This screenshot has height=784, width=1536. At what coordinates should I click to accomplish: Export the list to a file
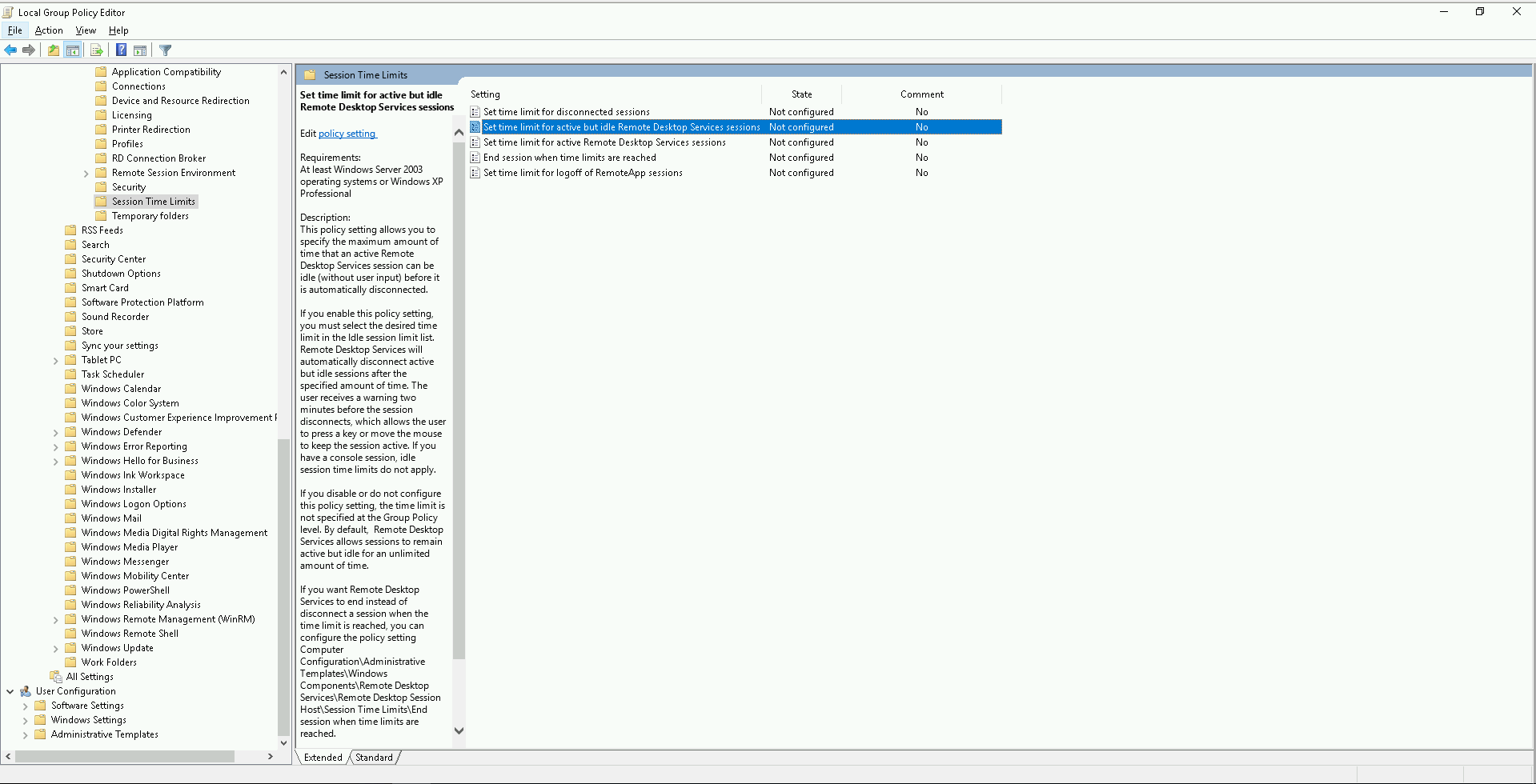tap(97, 50)
